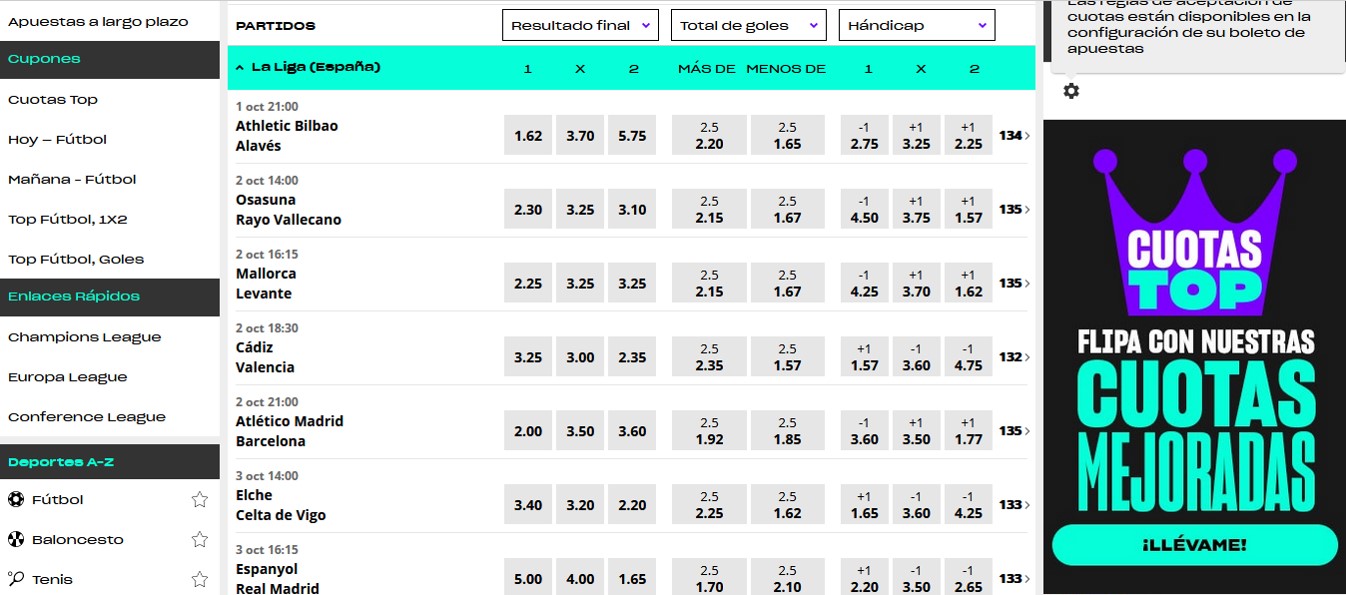Favorite Baloncesto with its star icon
This screenshot has width=1346, height=595.
200,540
